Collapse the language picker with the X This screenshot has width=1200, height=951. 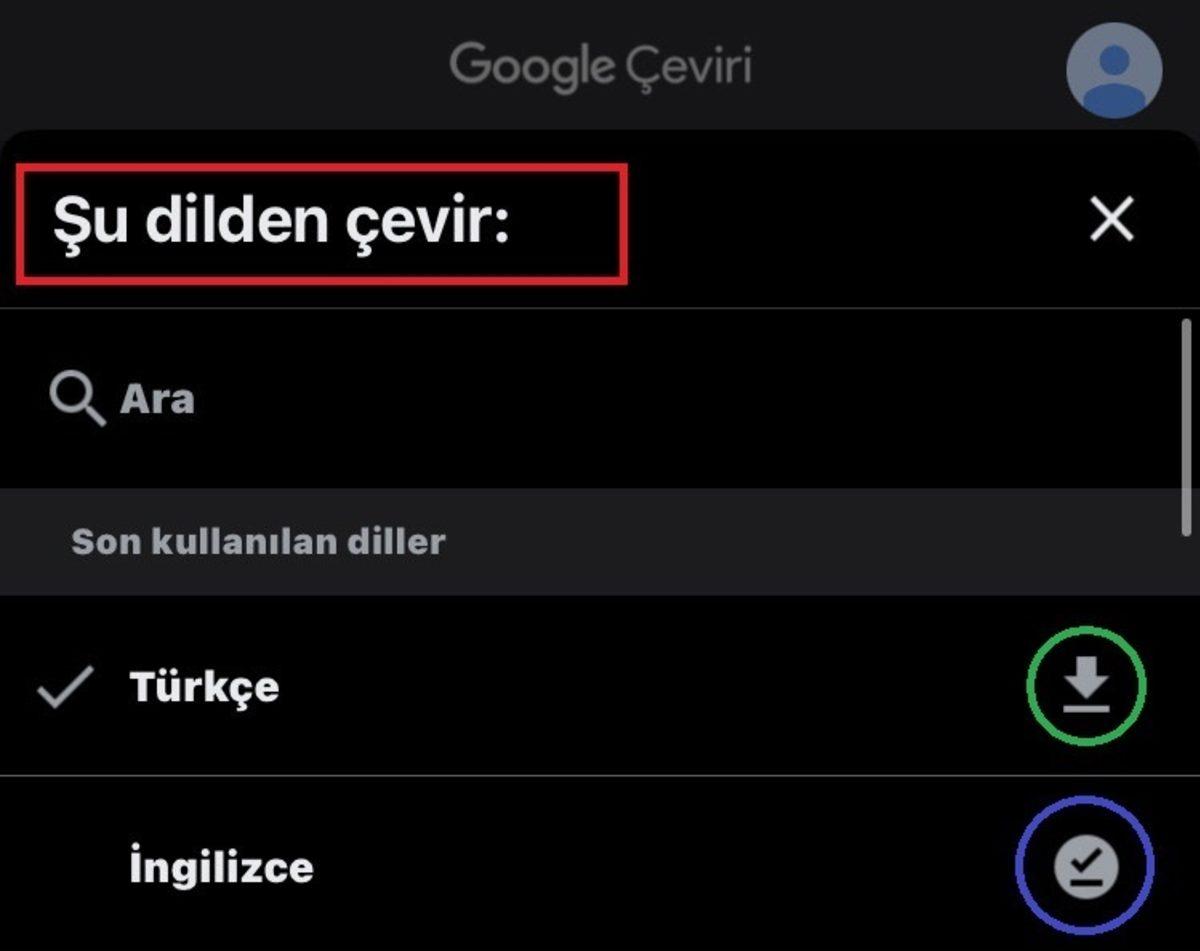(x=1110, y=220)
